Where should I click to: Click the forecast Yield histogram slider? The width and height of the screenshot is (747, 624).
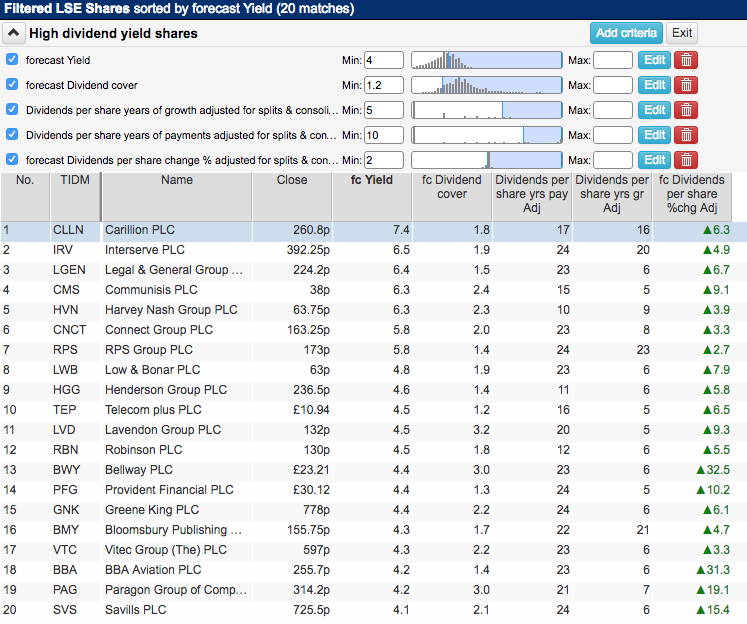pos(486,60)
